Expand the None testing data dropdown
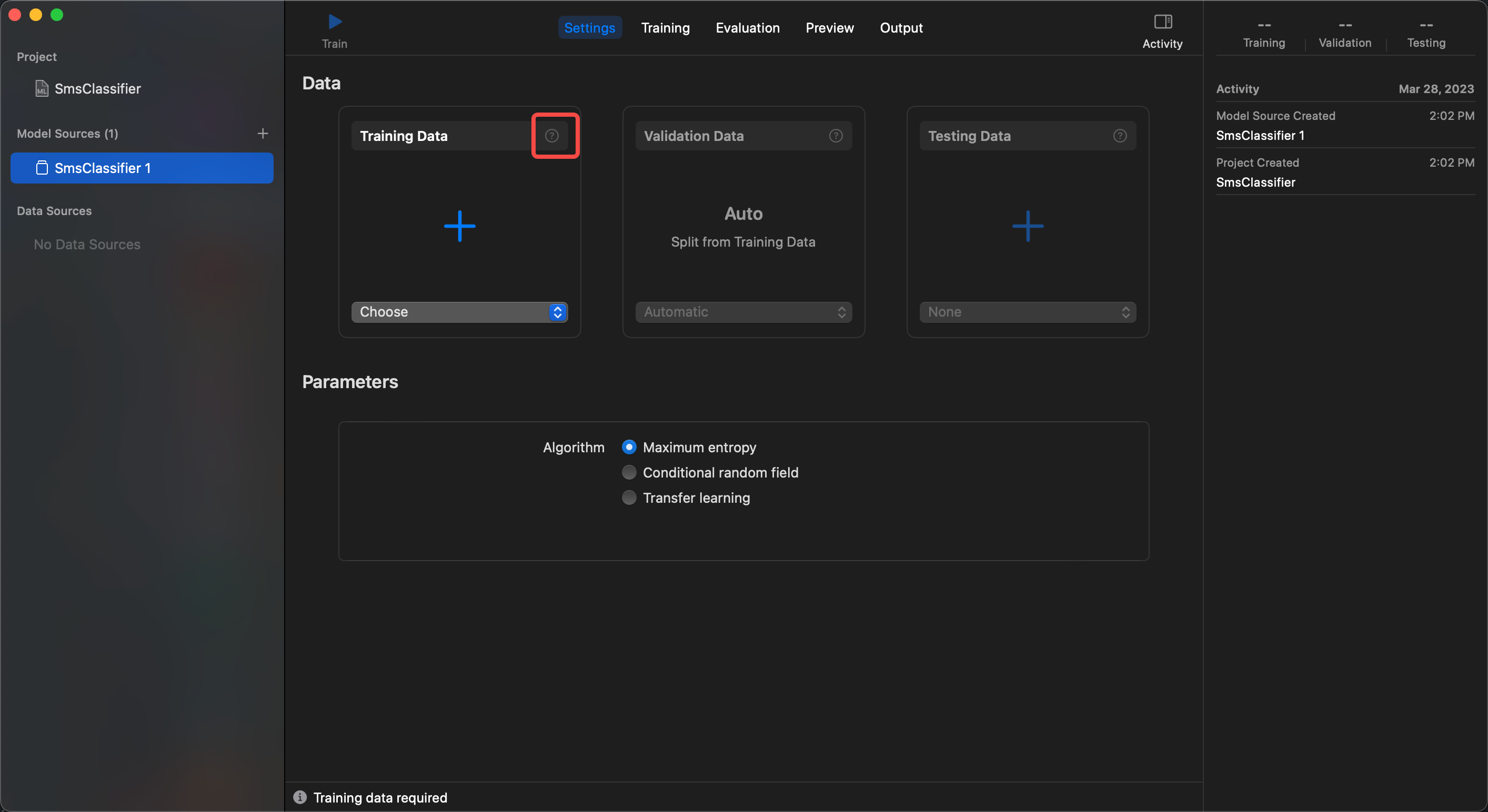Screen dimensions: 1488x812 [x=1028, y=312]
